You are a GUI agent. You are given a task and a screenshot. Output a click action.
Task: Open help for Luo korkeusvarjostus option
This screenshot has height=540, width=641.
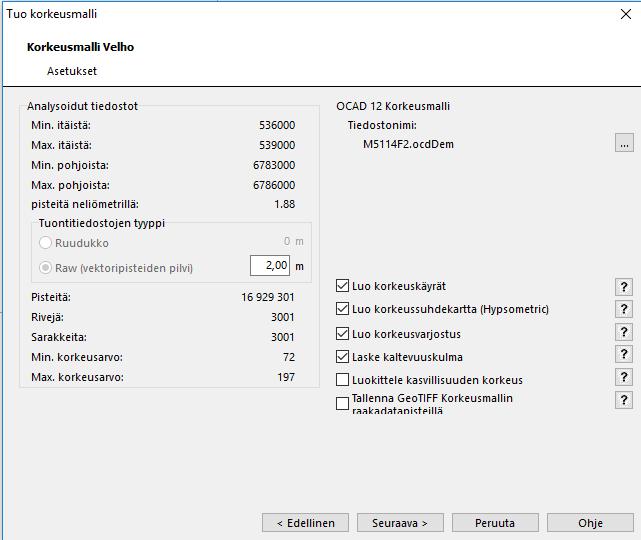[x=624, y=332]
